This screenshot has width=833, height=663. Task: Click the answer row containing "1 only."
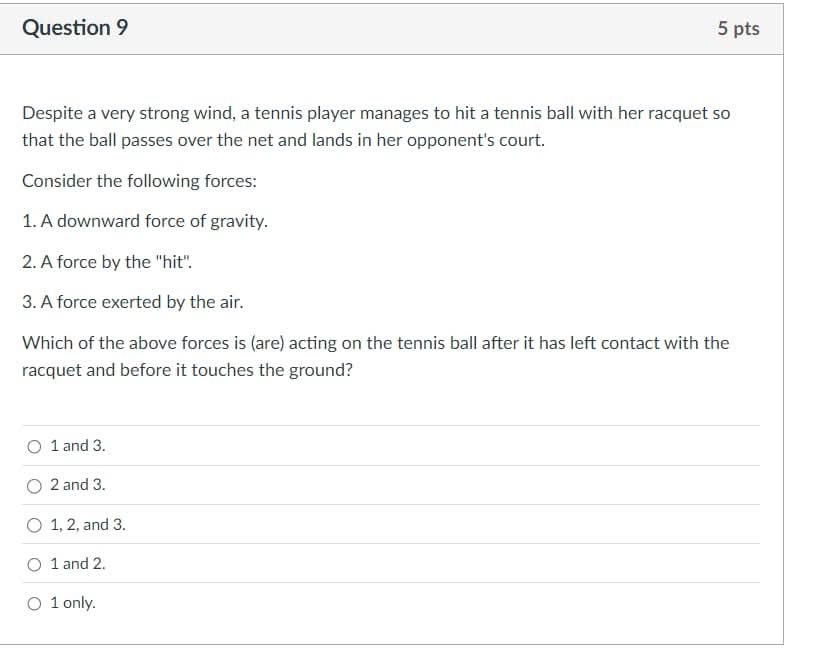pyautogui.click(x=390, y=602)
